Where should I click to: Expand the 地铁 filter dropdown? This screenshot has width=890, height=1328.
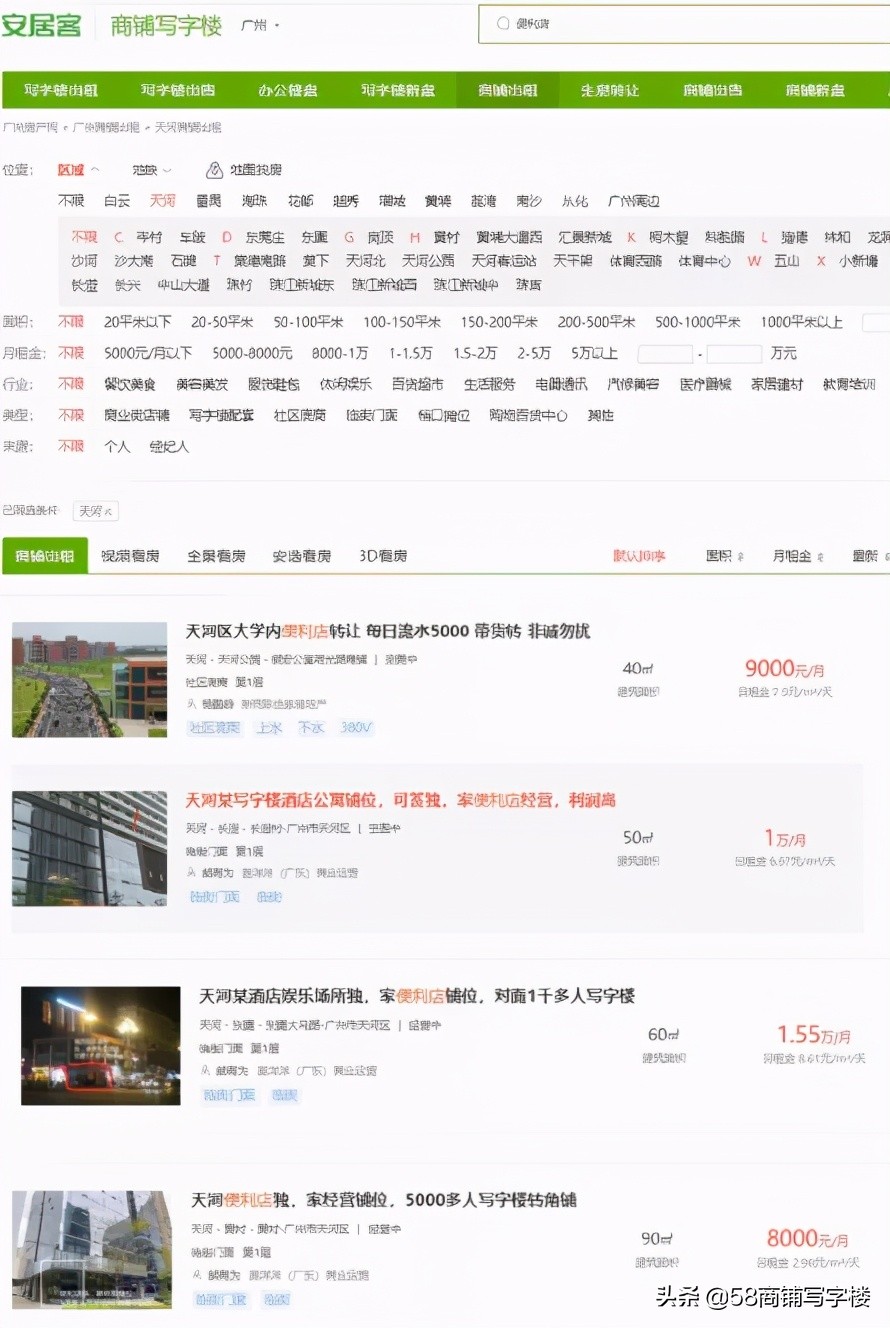click(x=147, y=169)
